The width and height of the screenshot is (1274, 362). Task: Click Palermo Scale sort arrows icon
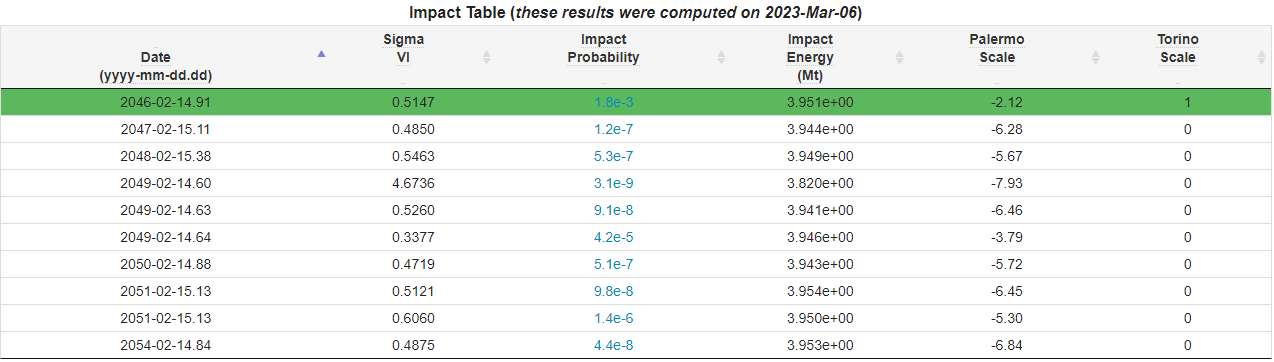pos(1097,57)
